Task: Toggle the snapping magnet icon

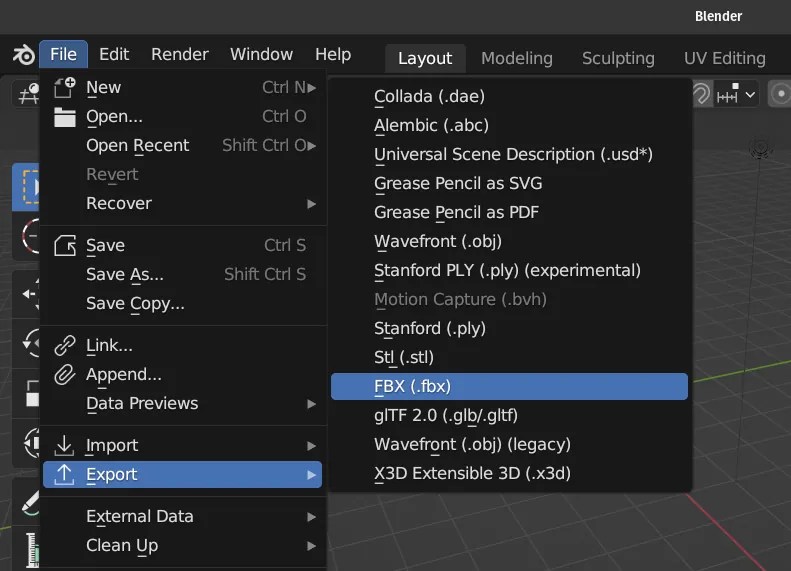Action: (x=700, y=94)
